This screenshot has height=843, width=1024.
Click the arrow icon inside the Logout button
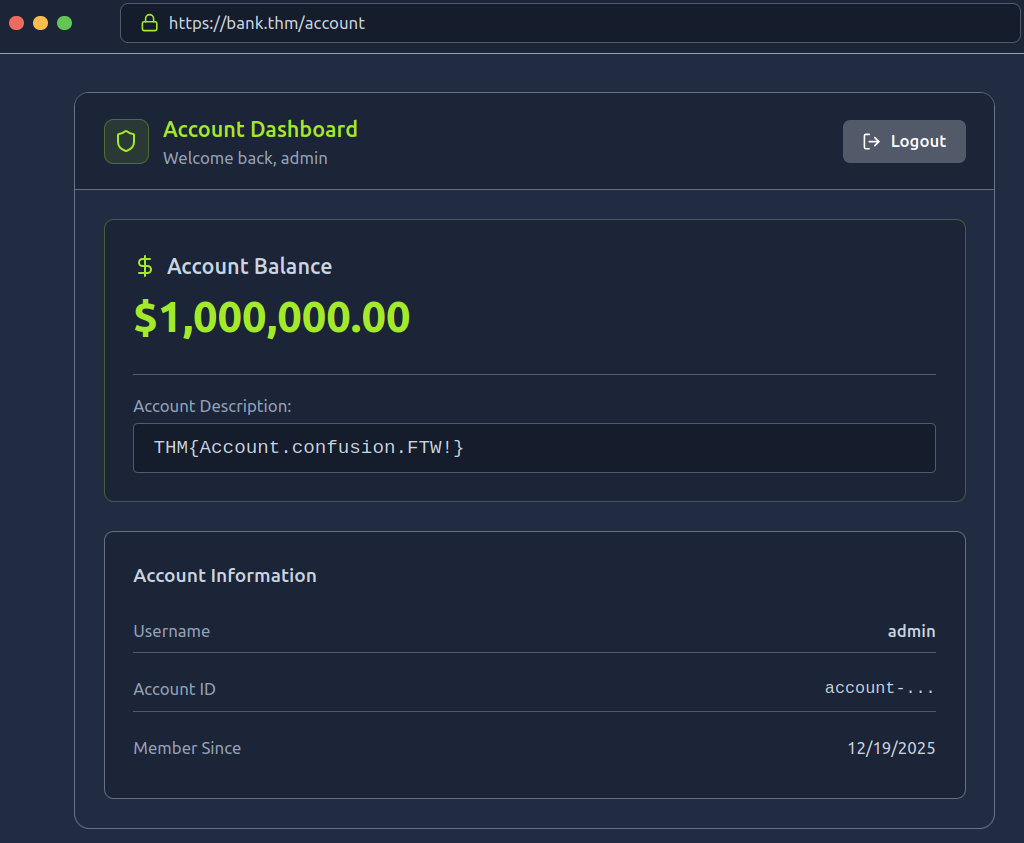[x=871, y=141]
